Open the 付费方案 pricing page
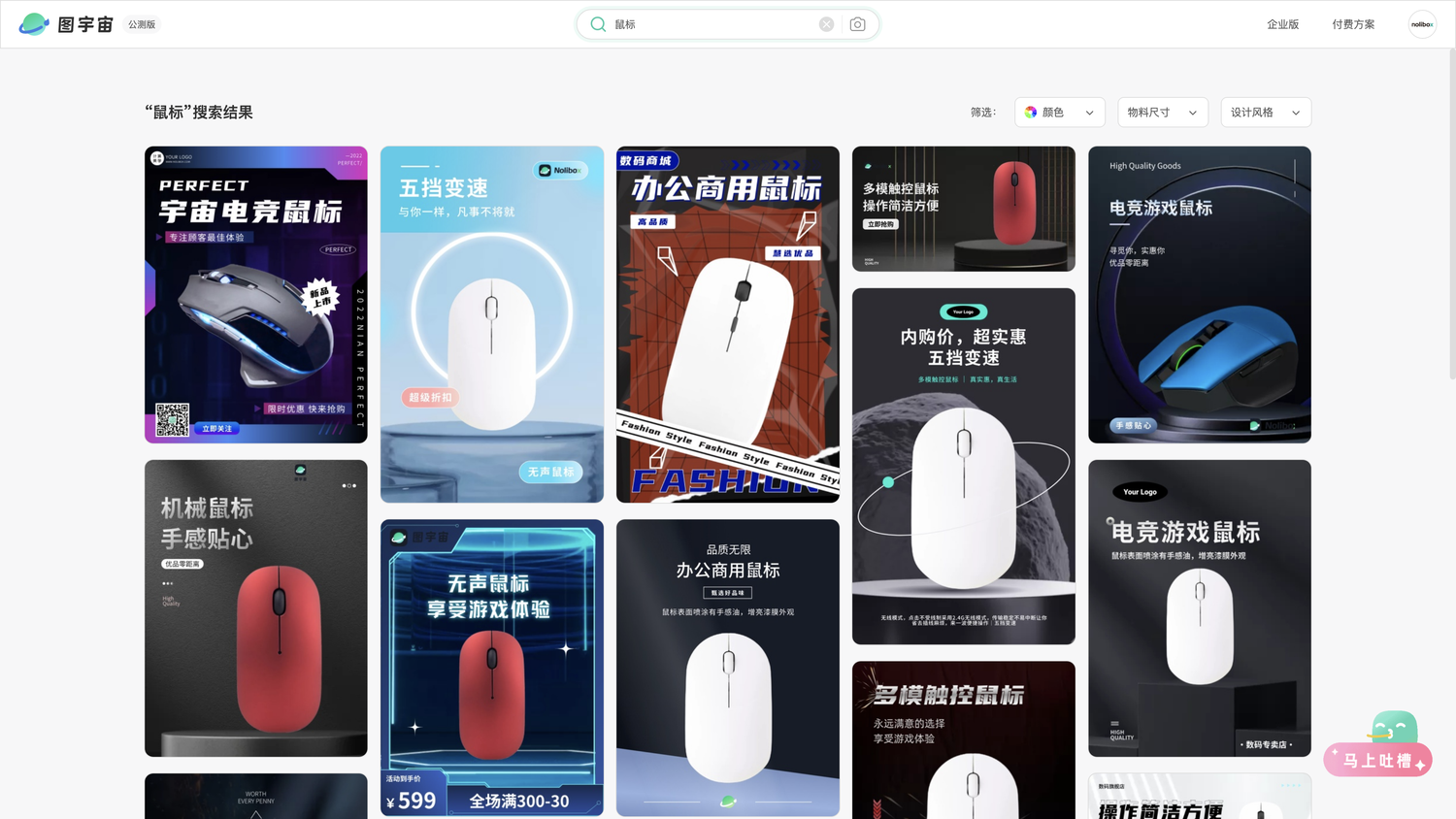1456x819 pixels. pos(1353,24)
